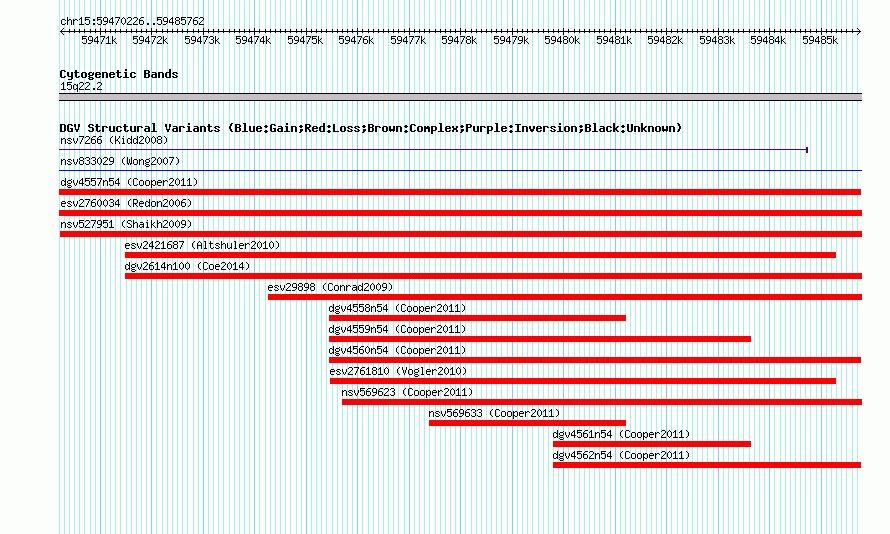Click the red loss bar of nsv527951
Image resolution: width=890 pixels, height=534 pixels.
click(460, 234)
